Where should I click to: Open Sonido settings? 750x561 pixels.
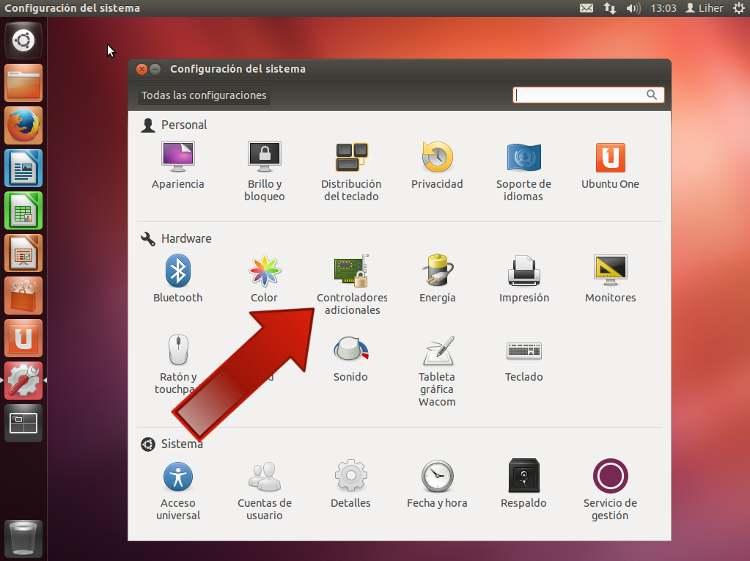[351, 359]
